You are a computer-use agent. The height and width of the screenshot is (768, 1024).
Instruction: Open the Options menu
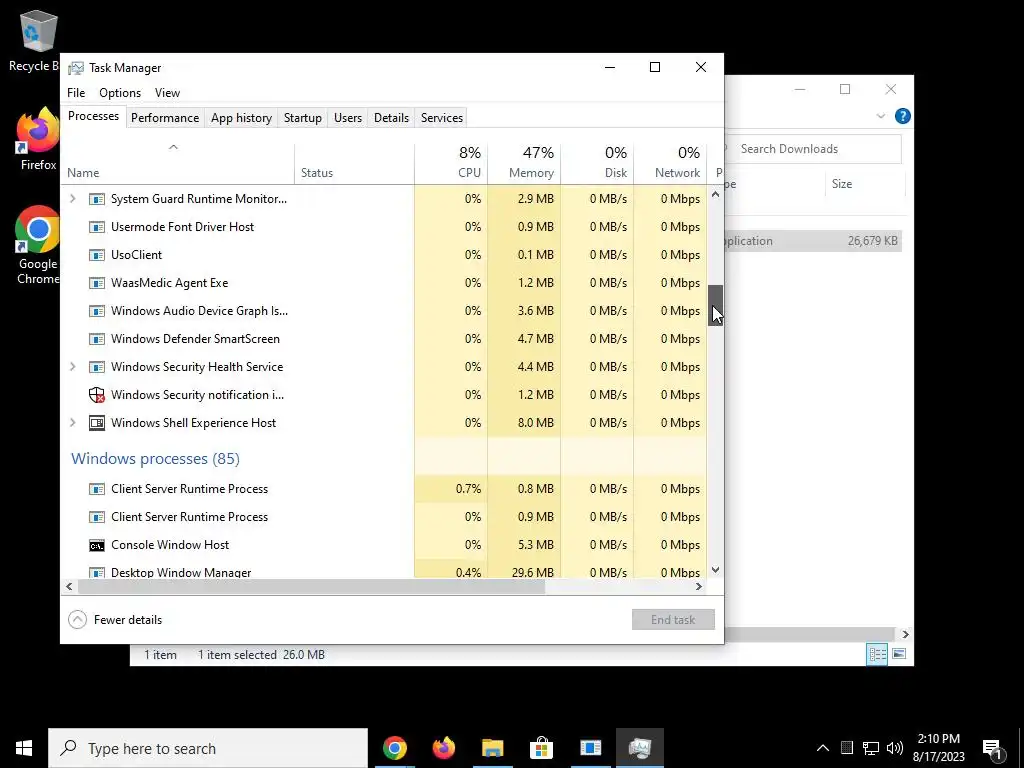tap(120, 93)
